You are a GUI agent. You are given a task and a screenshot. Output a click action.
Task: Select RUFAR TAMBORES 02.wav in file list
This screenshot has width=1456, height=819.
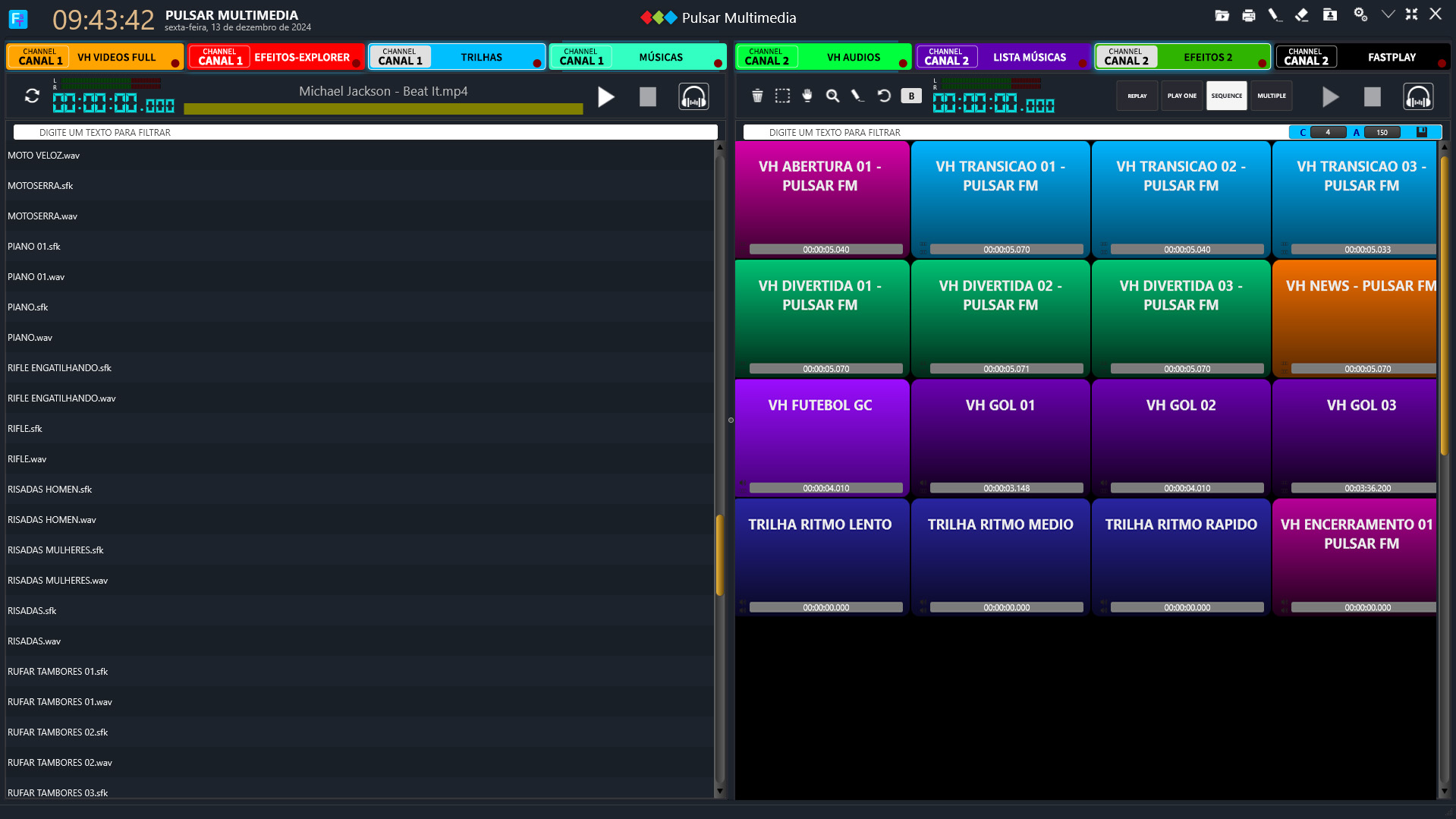(360, 762)
